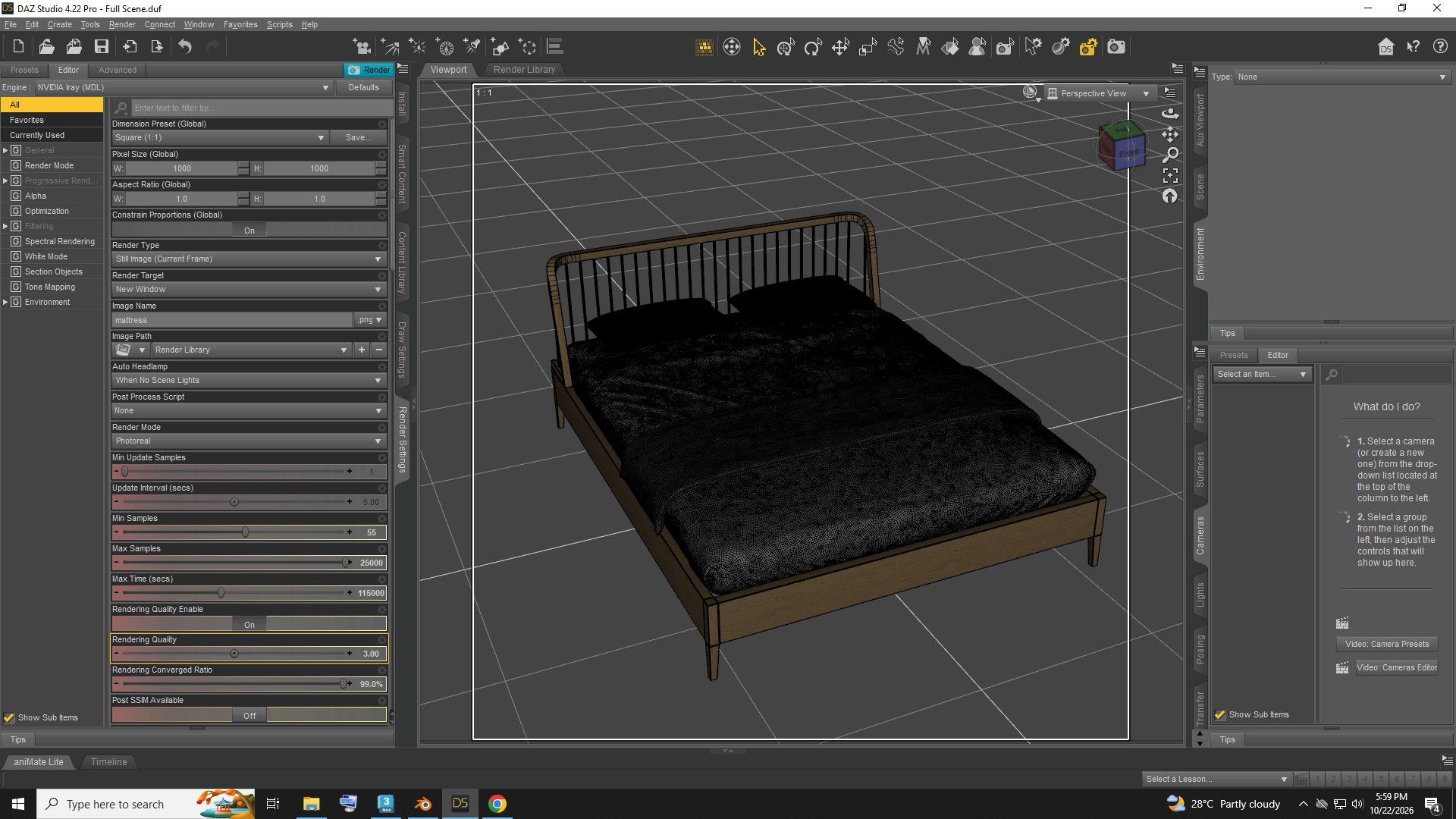This screenshot has height=819, width=1456.
Task: Toggle Rendering Quality Enable switch
Action: (249, 625)
